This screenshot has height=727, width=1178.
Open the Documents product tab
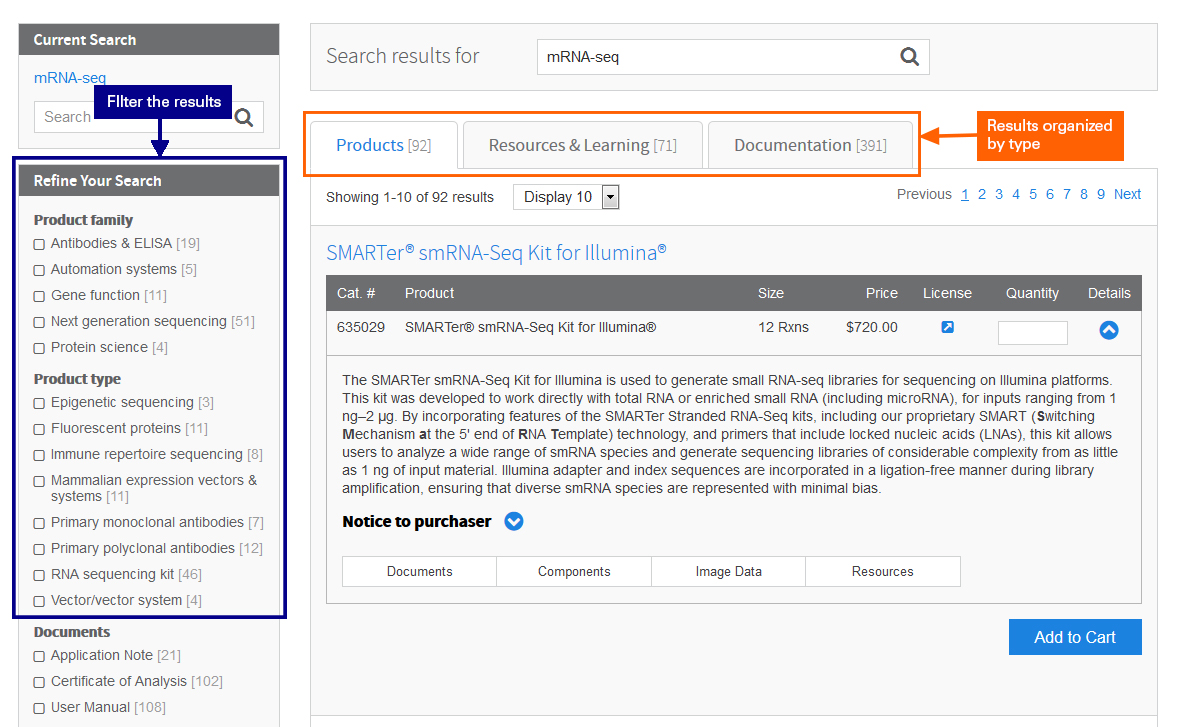[x=419, y=572]
